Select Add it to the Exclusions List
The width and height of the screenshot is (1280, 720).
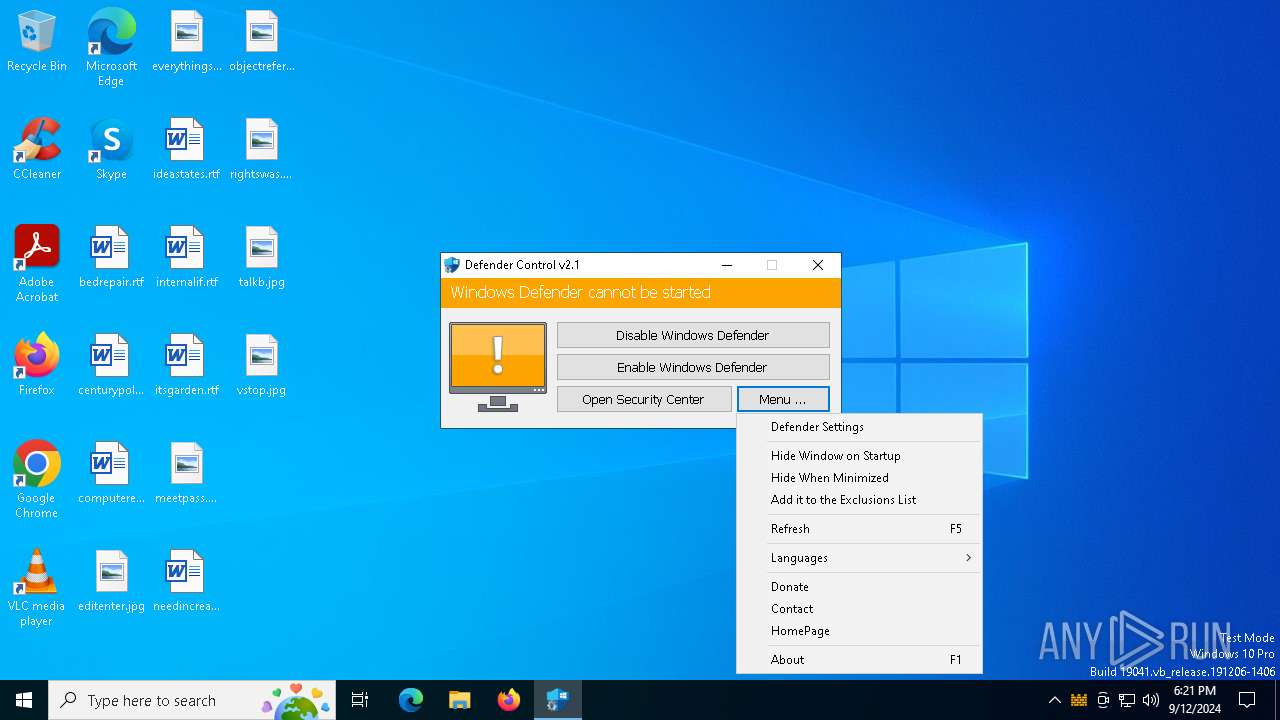(x=860, y=500)
